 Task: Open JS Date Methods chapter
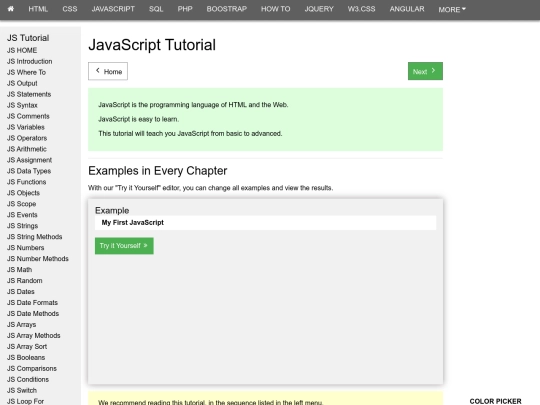click(33, 314)
